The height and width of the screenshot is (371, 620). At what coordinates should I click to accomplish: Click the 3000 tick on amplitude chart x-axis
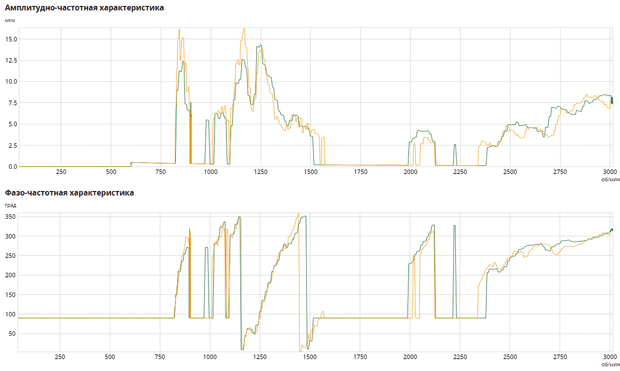pos(610,172)
